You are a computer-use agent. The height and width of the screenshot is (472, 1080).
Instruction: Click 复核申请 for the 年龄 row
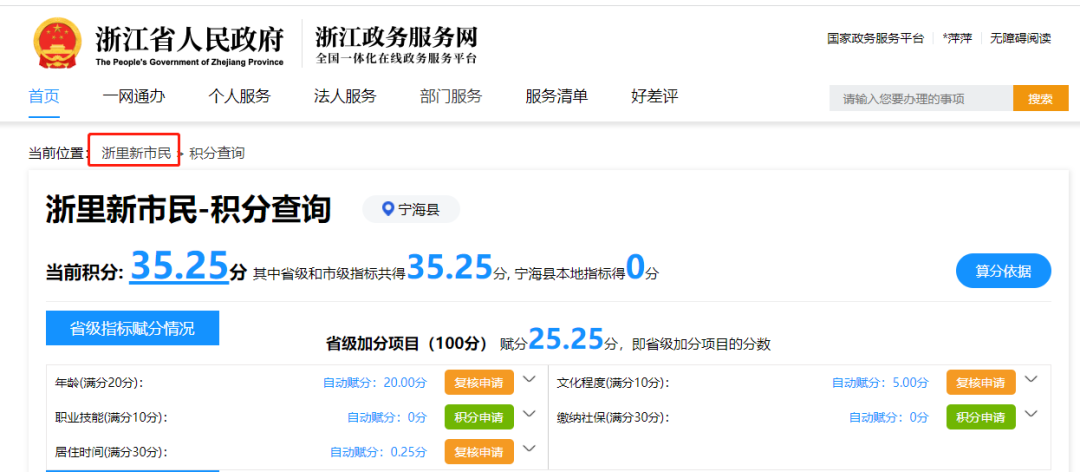pos(479,382)
